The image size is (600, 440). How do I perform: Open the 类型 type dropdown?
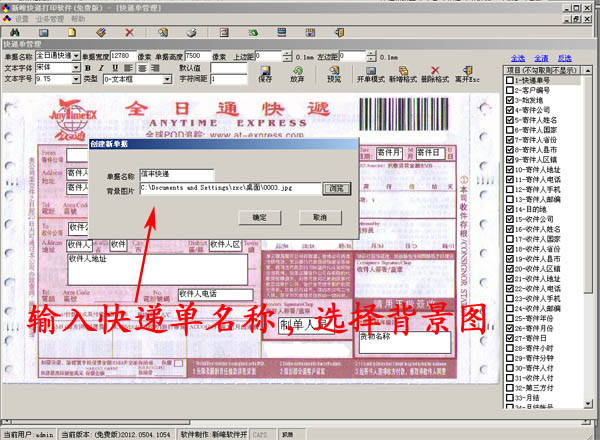click(167, 80)
